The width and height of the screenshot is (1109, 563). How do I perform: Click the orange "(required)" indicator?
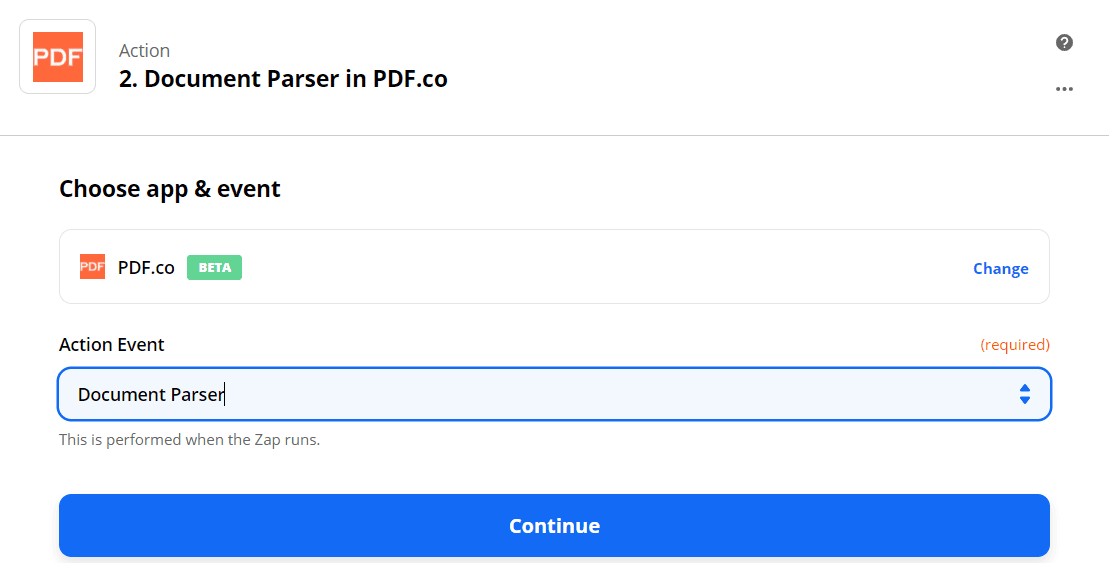click(x=1014, y=344)
